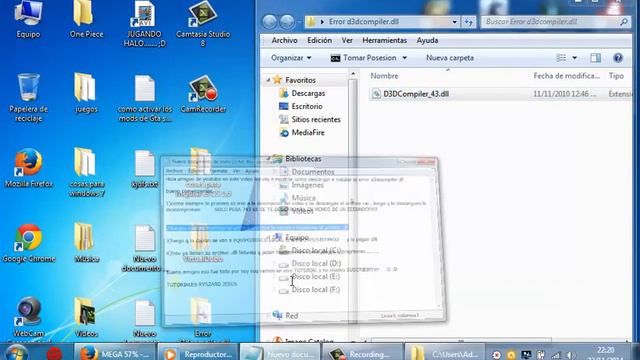Open the Windows Start button
Viewport: 640px width, 360px height.
[16, 353]
